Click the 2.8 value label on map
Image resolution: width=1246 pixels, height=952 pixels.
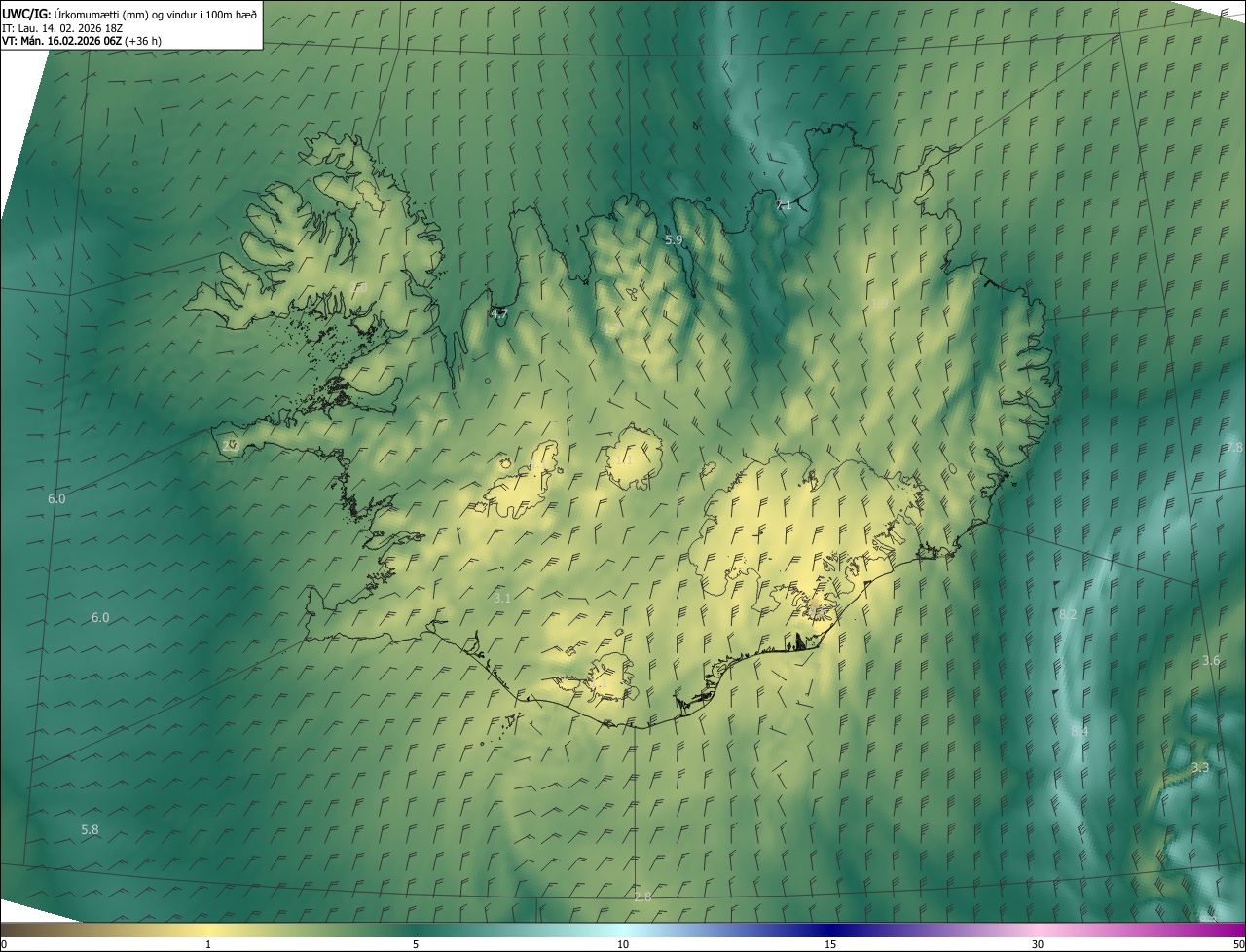pos(642,897)
